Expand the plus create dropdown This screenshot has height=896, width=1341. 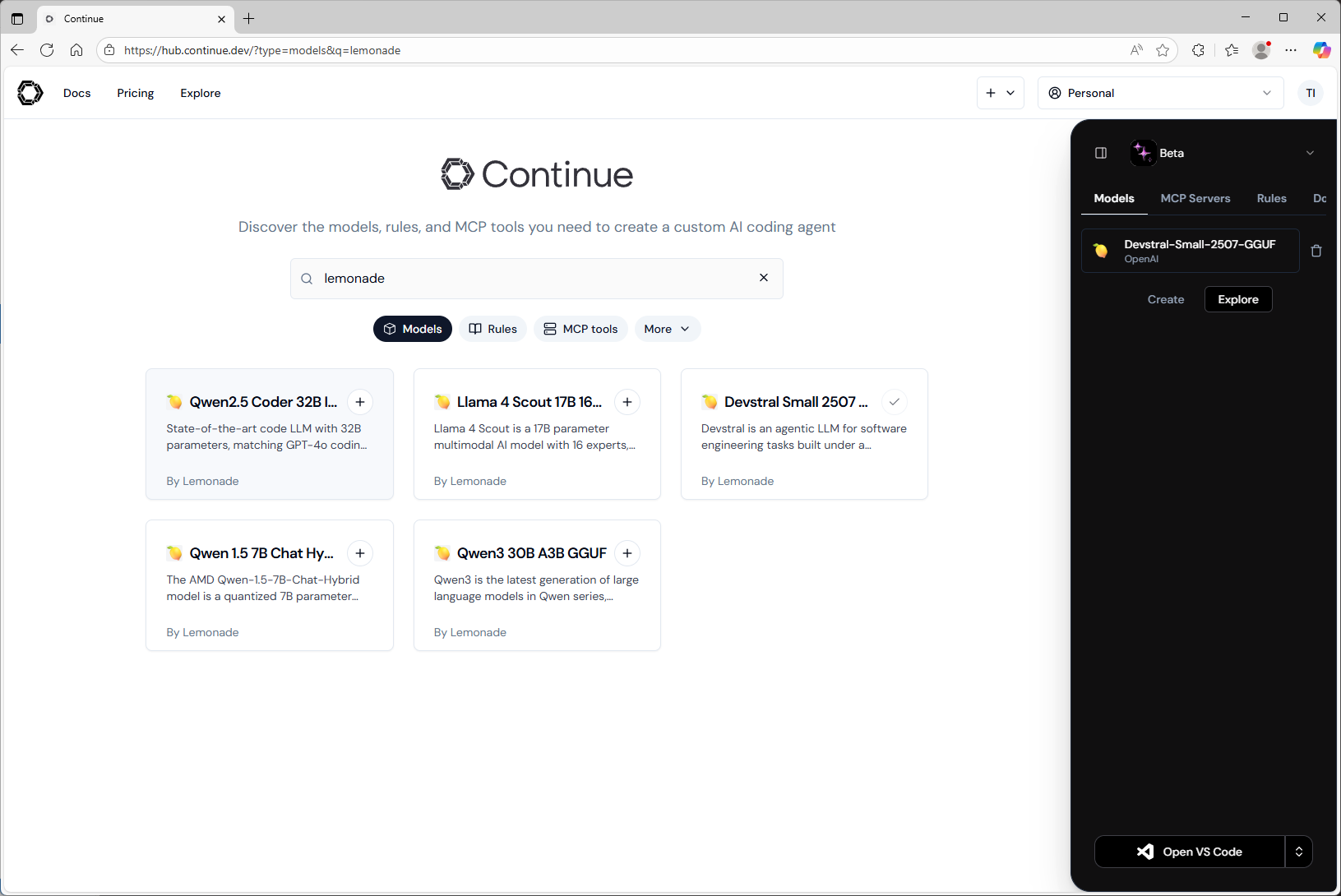coord(1001,93)
